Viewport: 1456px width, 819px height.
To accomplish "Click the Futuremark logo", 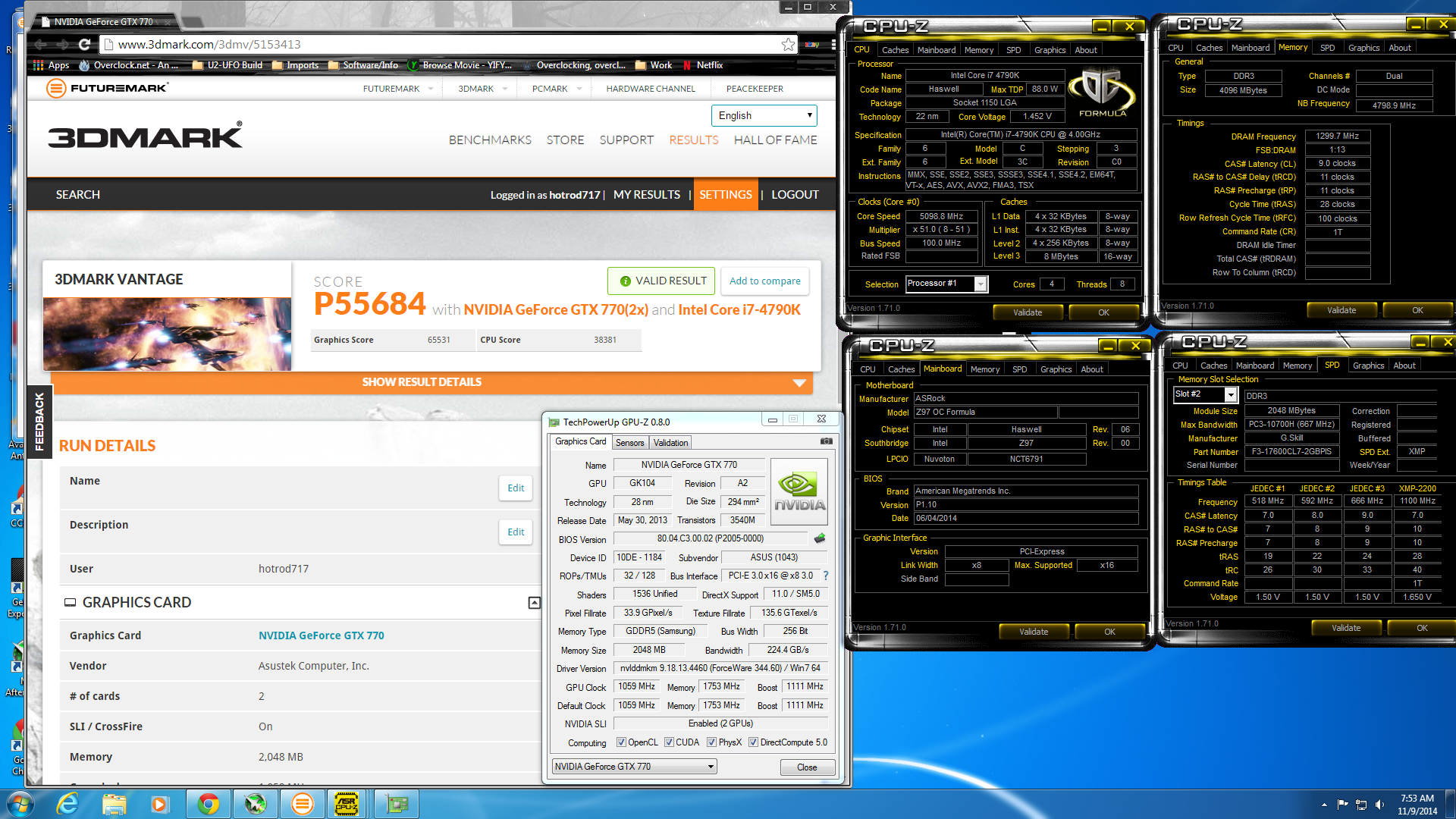I will pyautogui.click(x=107, y=88).
